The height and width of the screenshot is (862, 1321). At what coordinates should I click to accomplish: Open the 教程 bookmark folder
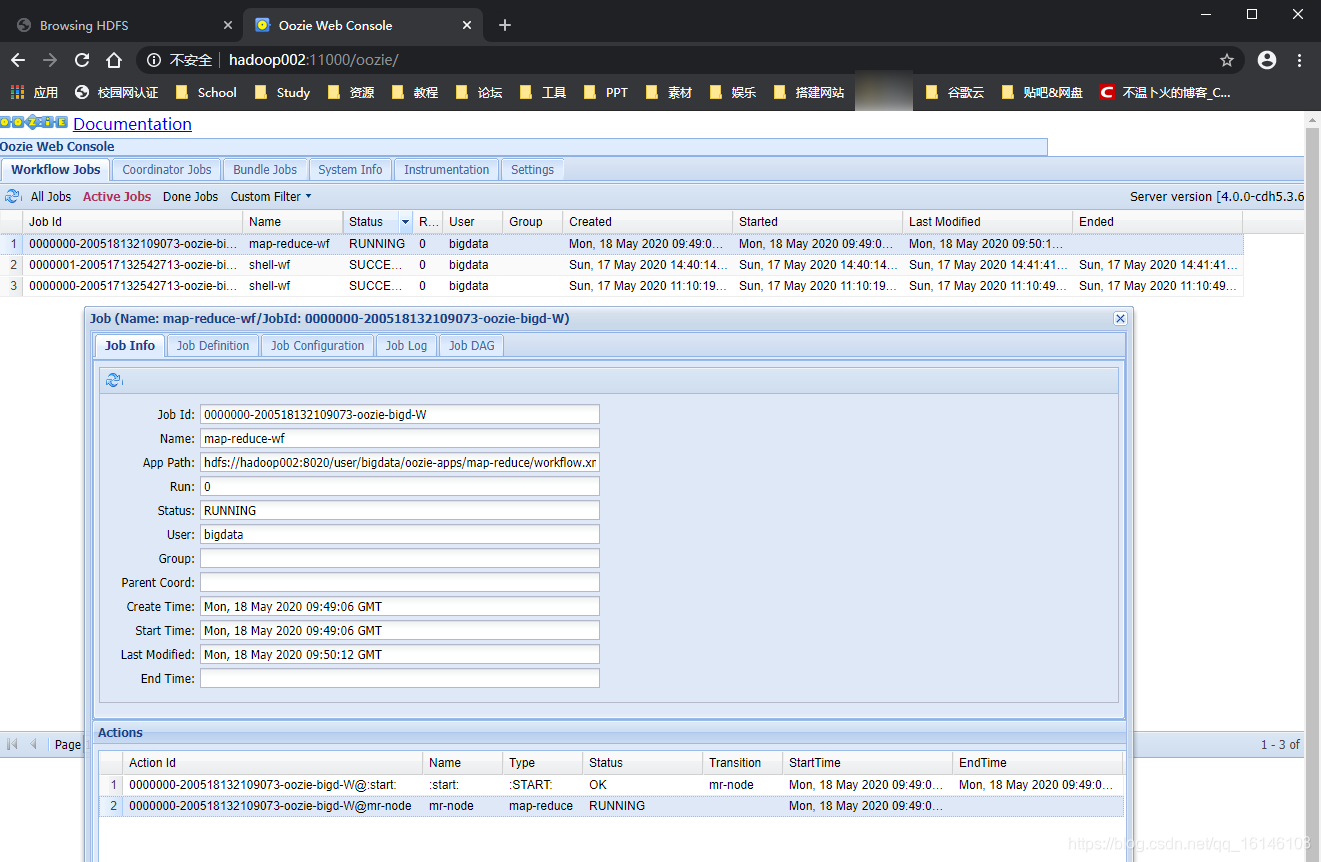tap(415, 92)
